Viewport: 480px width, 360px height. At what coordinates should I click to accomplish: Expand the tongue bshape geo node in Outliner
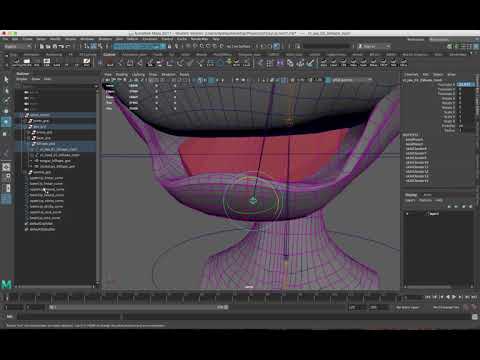31,161
